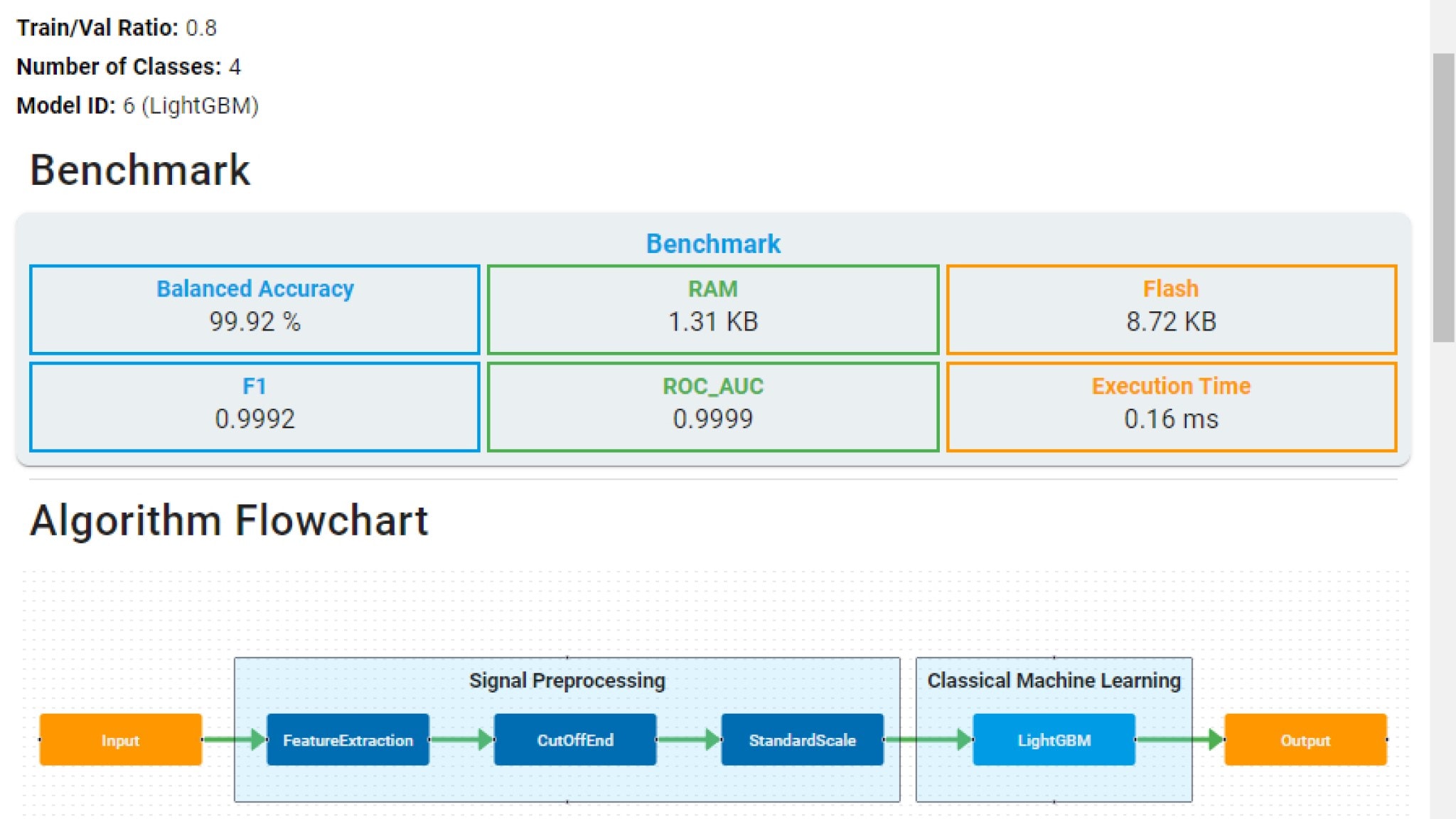Image resolution: width=1456 pixels, height=819 pixels.
Task: Click the vertical scrollbar thumb
Action: (1443, 198)
